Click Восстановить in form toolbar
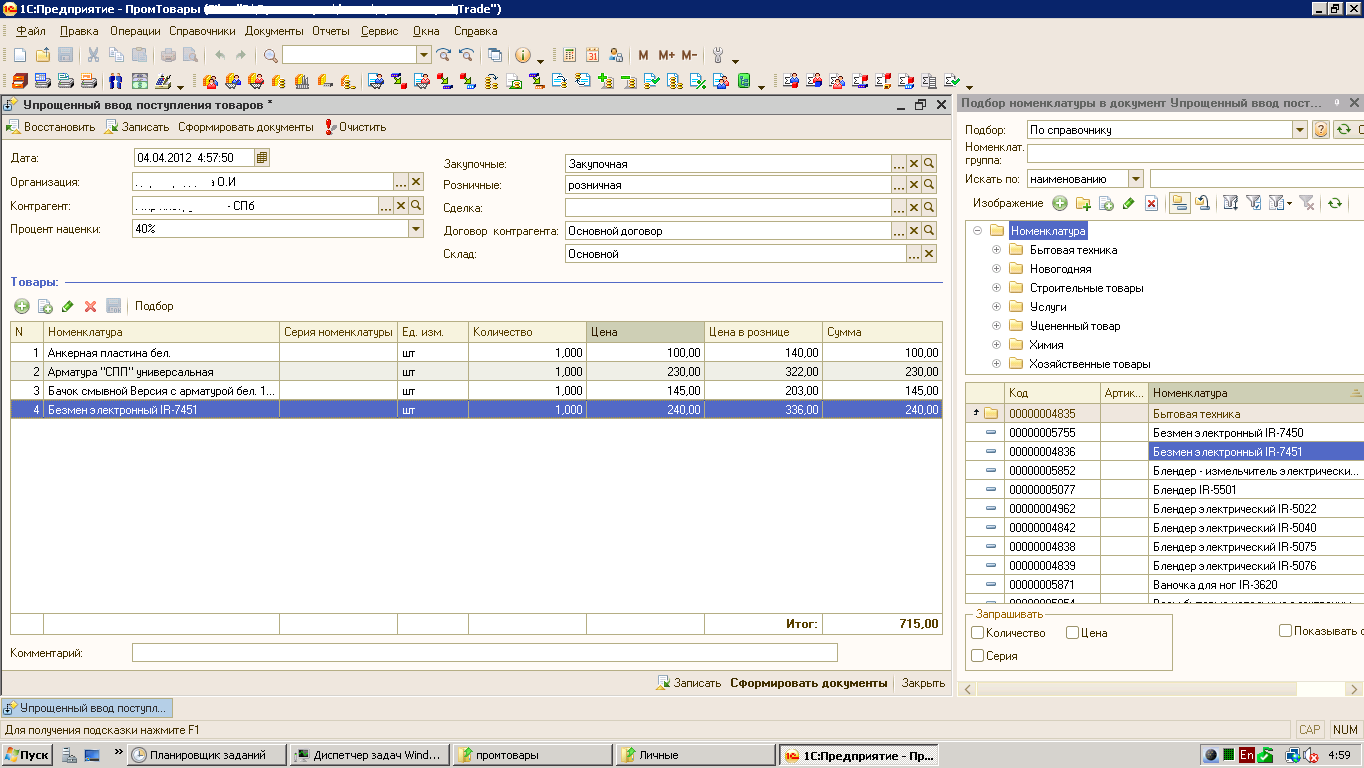The height and width of the screenshot is (768, 1364). [51, 127]
